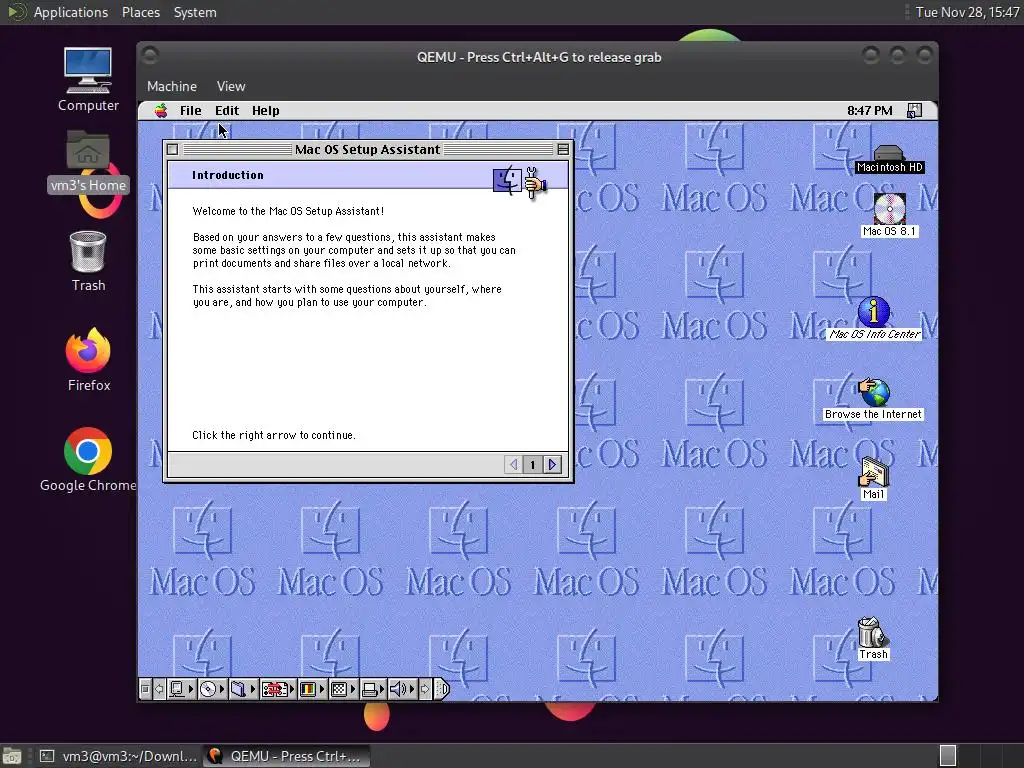Click the QEMU taskbar entry
1024x768 pixels.
coord(286,756)
